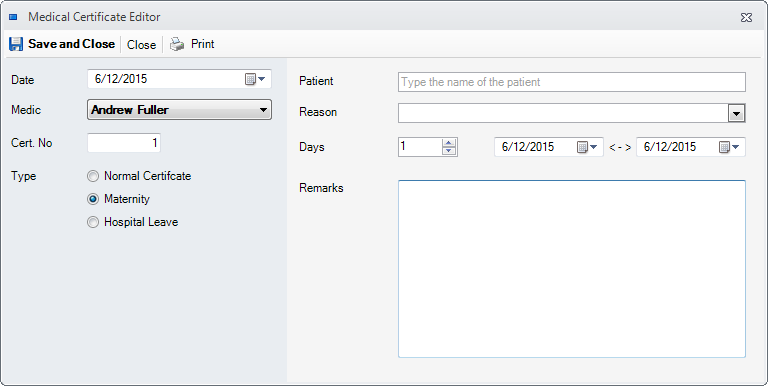This screenshot has width=768, height=386.
Task: Decrease the Days value with down arrow
Action: point(449,151)
